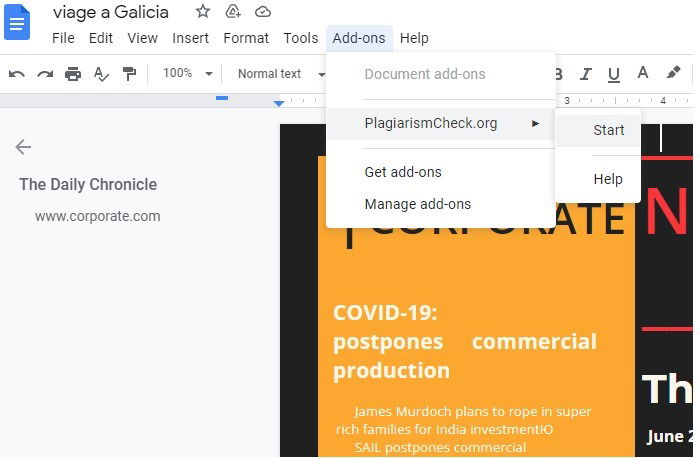Run spelling and grammar check

(101, 74)
